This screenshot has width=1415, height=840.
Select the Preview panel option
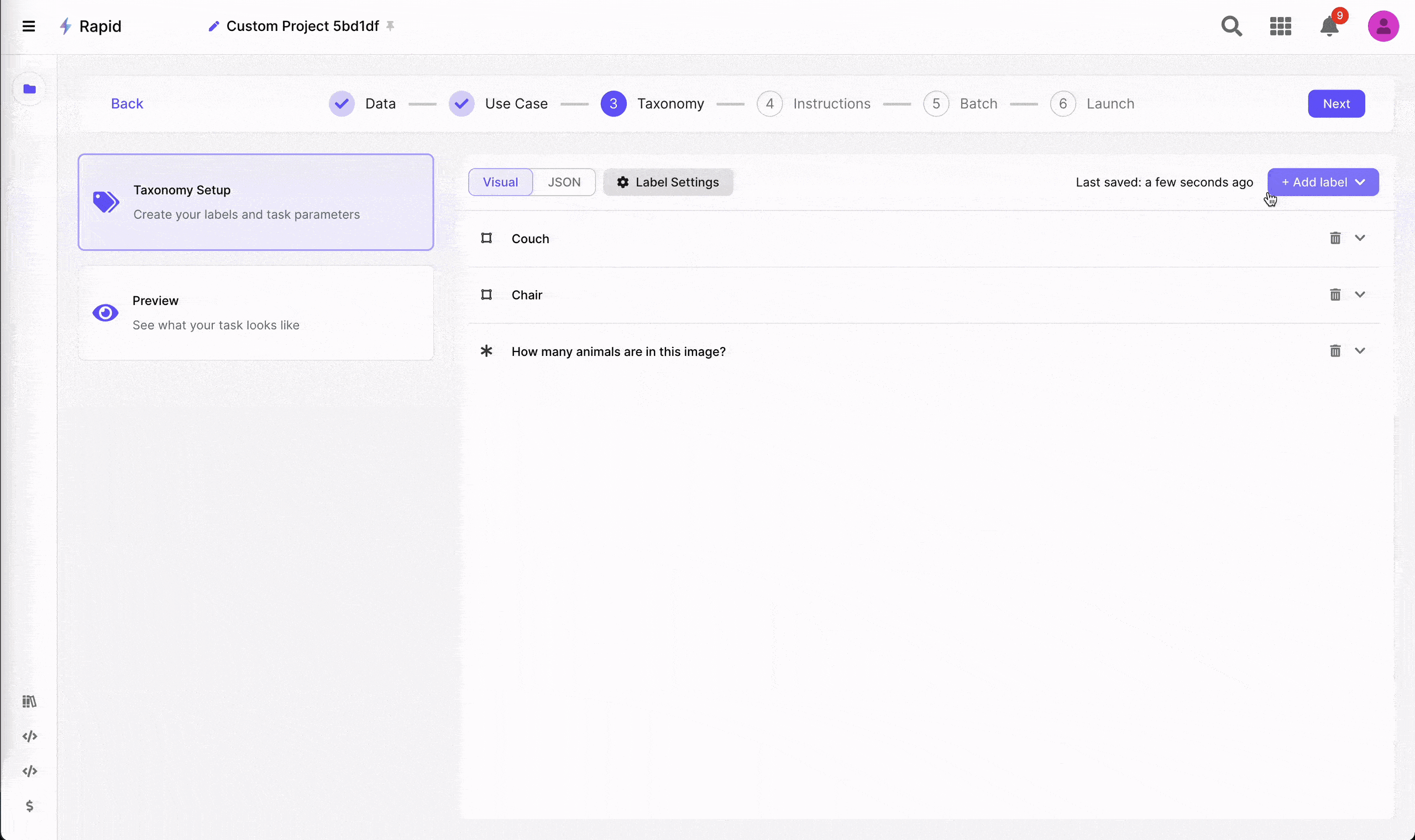256,313
